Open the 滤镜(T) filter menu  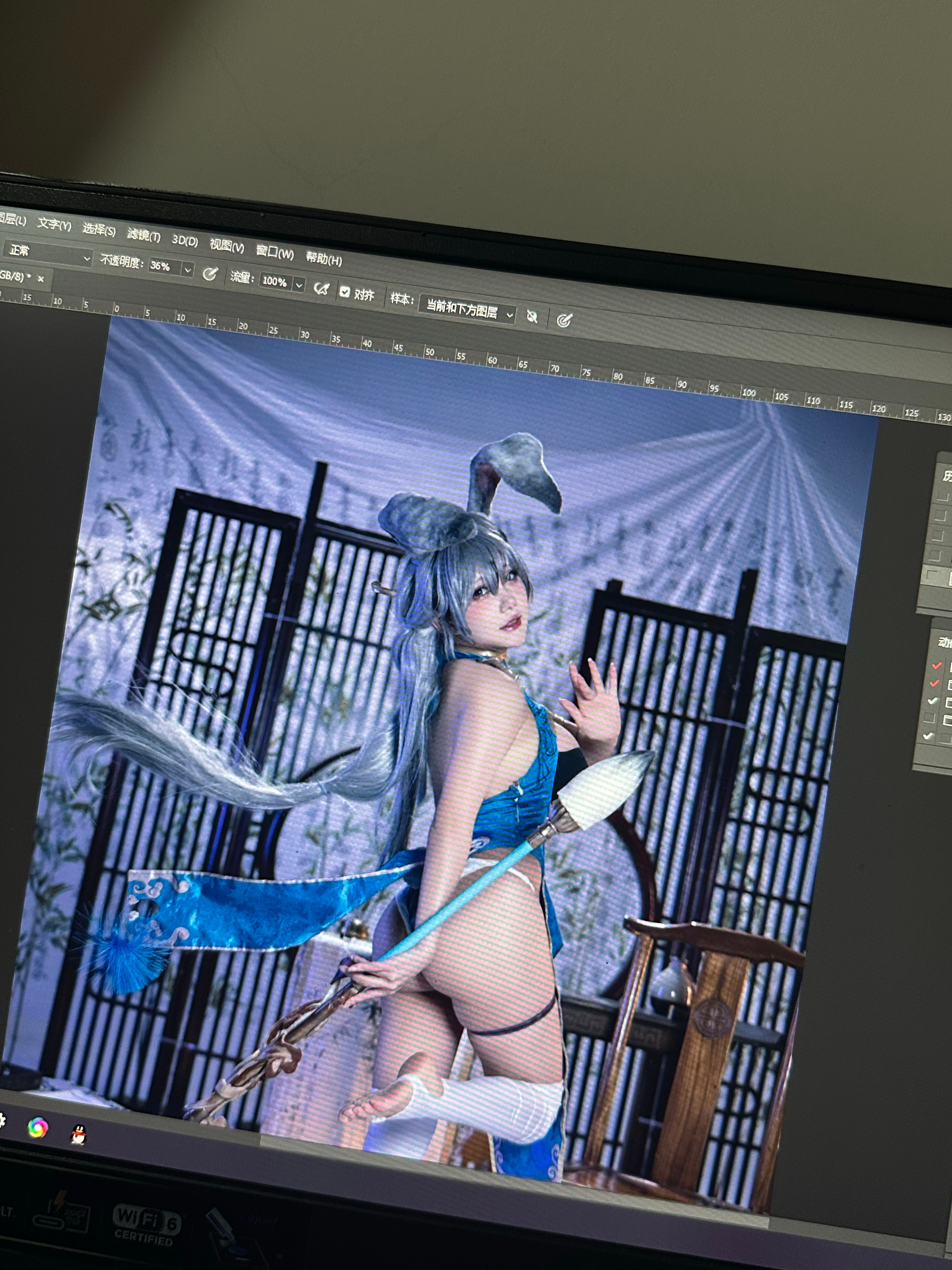point(144,235)
